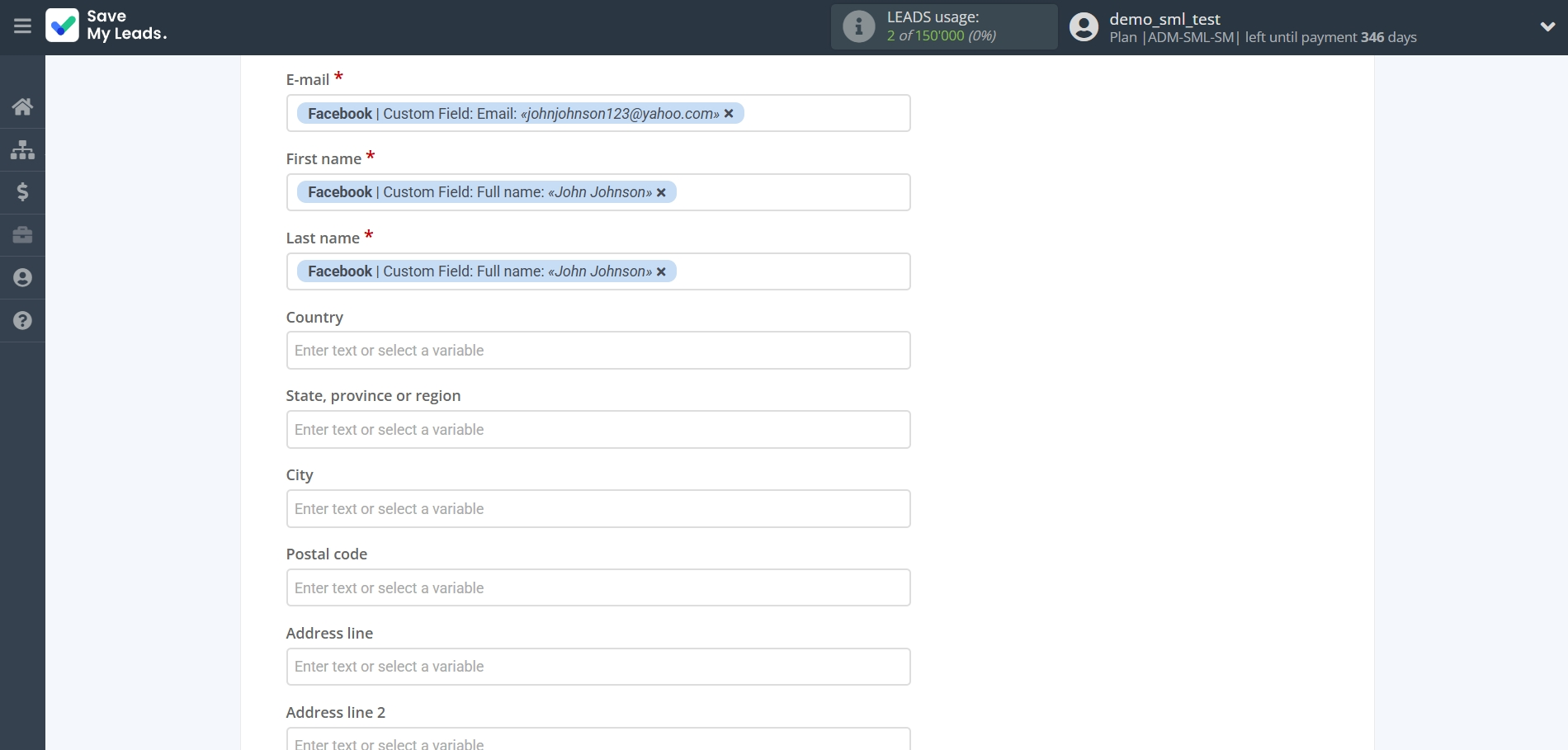Open the connections sitemap sidebar icon
1568x750 pixels.
22,149
